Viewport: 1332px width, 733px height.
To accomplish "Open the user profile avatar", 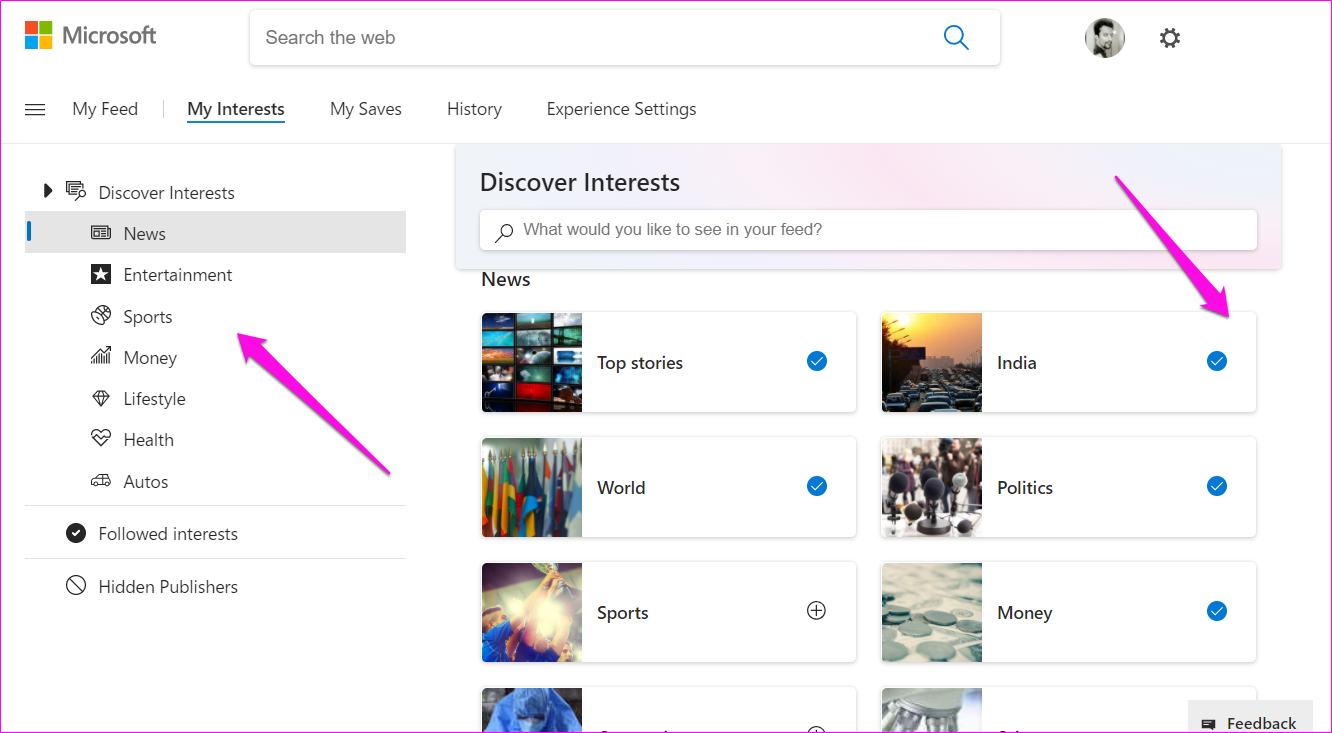I will [x=1104, y=38].
